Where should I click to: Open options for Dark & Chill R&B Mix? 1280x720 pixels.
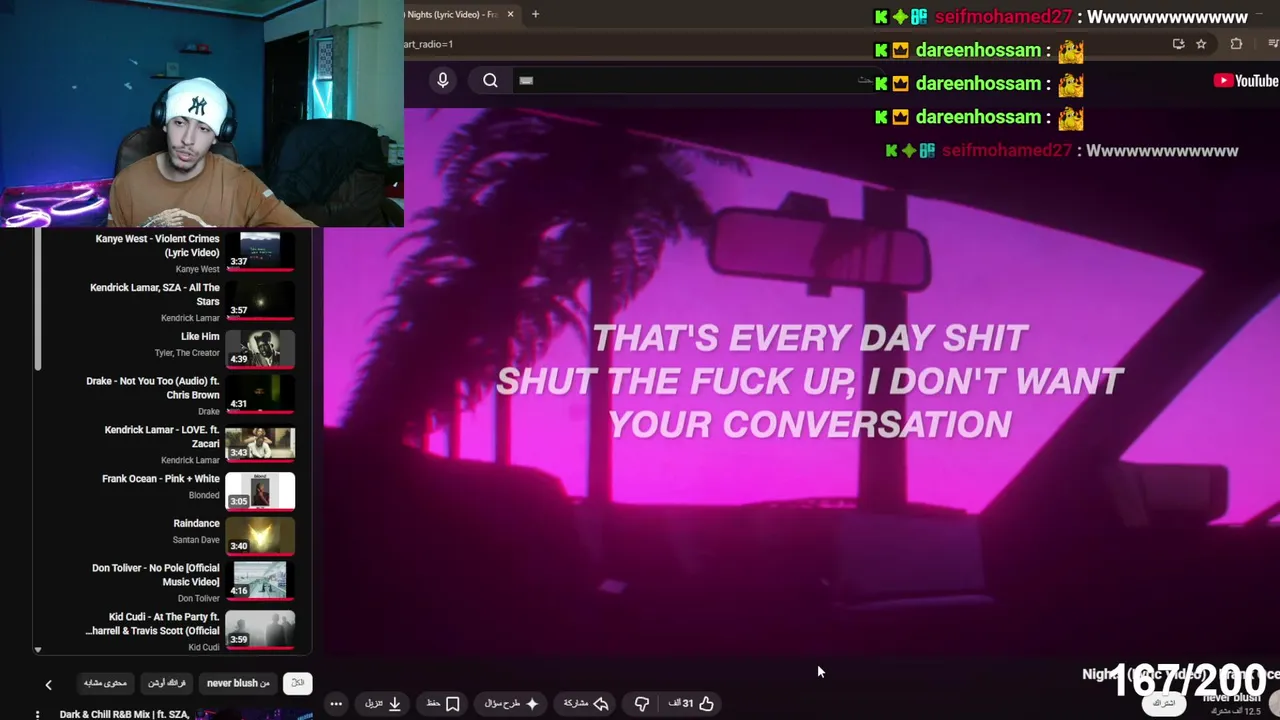(37, 714)
